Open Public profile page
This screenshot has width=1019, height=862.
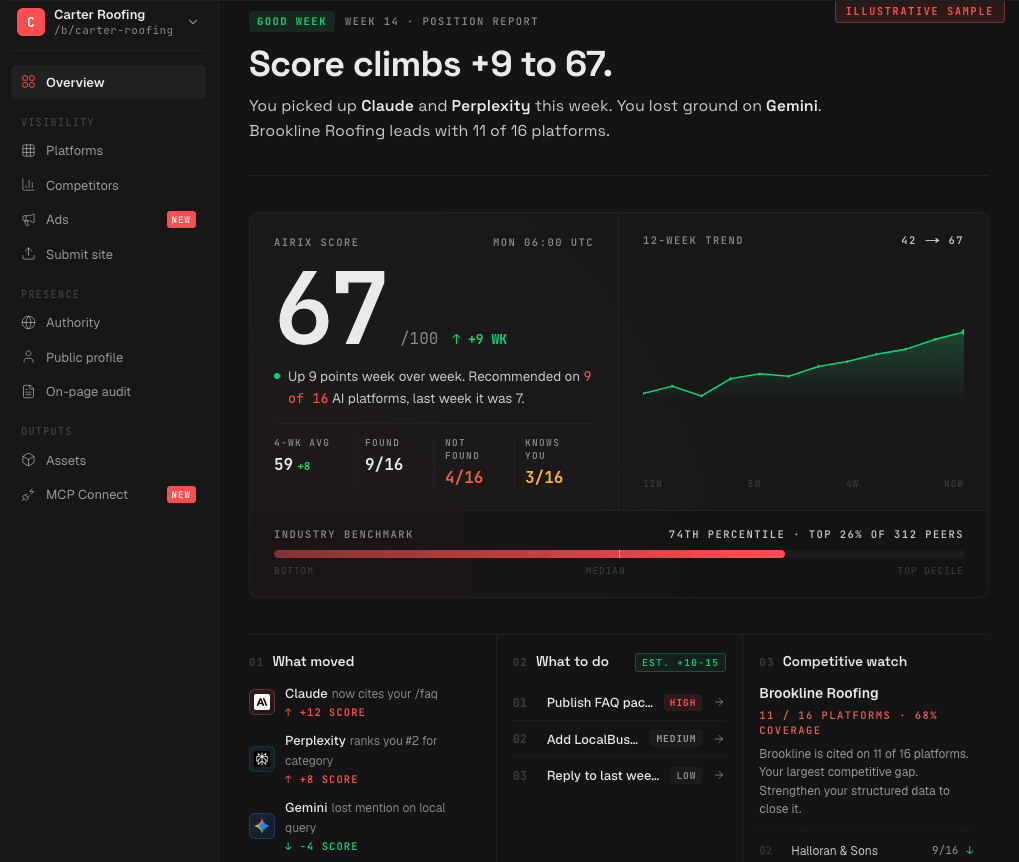[x=109, y=357]
